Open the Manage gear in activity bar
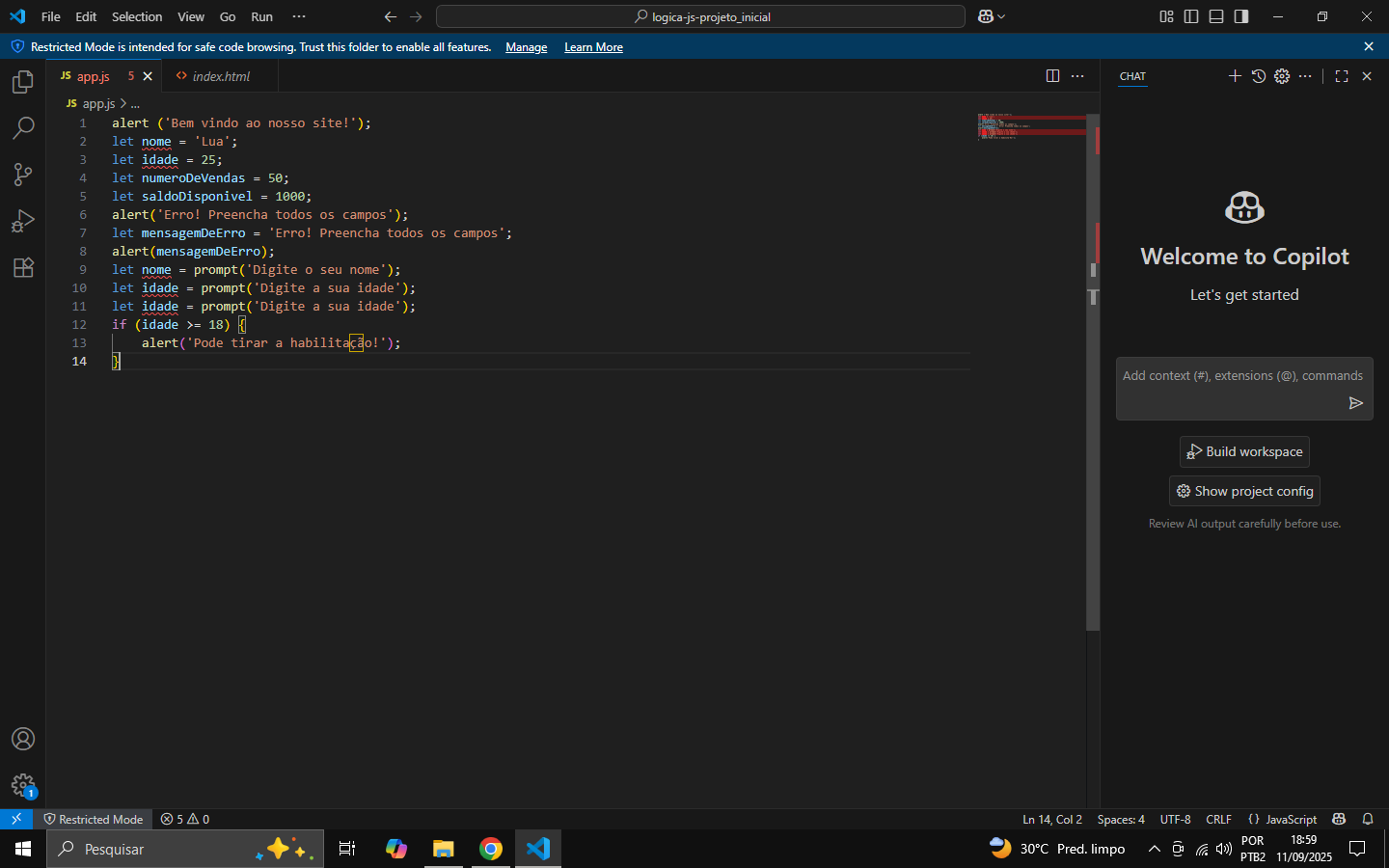This screenshot has height=868, width=1389. click(x=23, y=785)
